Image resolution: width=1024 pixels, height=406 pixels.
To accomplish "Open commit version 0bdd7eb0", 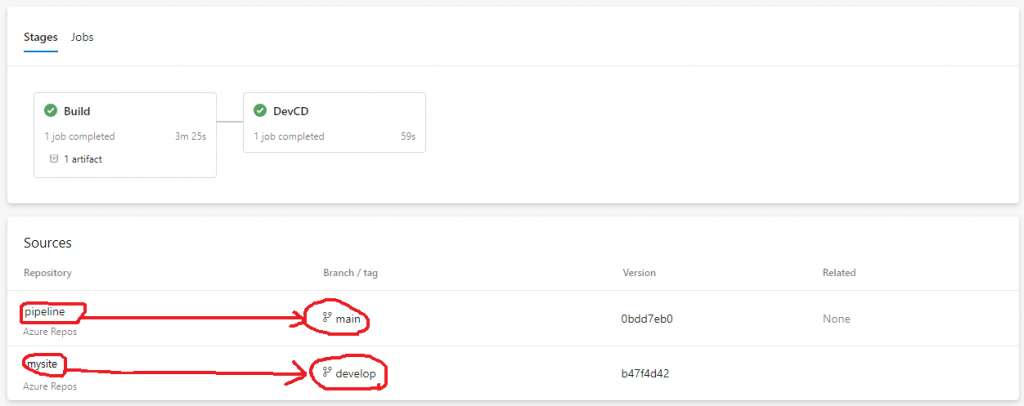I will coord(646,319).
